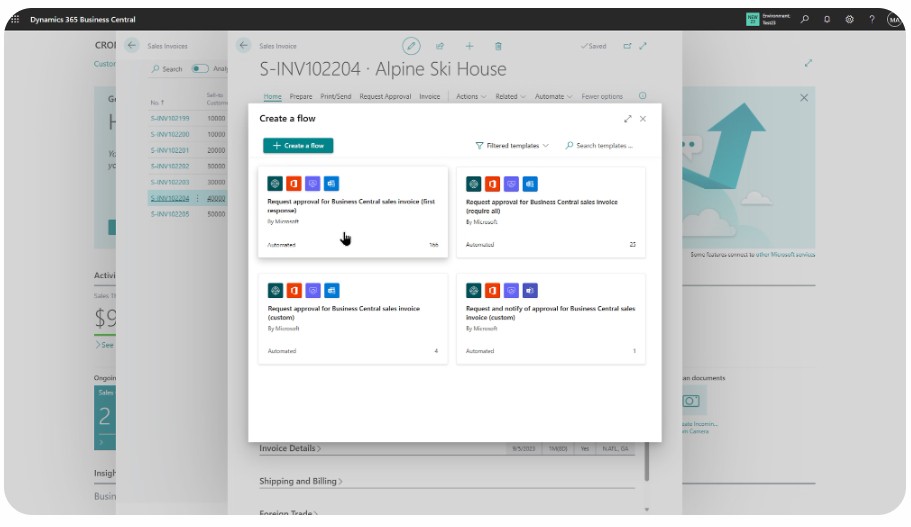Open the Filtered templates dropdown
911x527 pixels.
point(512,146)
